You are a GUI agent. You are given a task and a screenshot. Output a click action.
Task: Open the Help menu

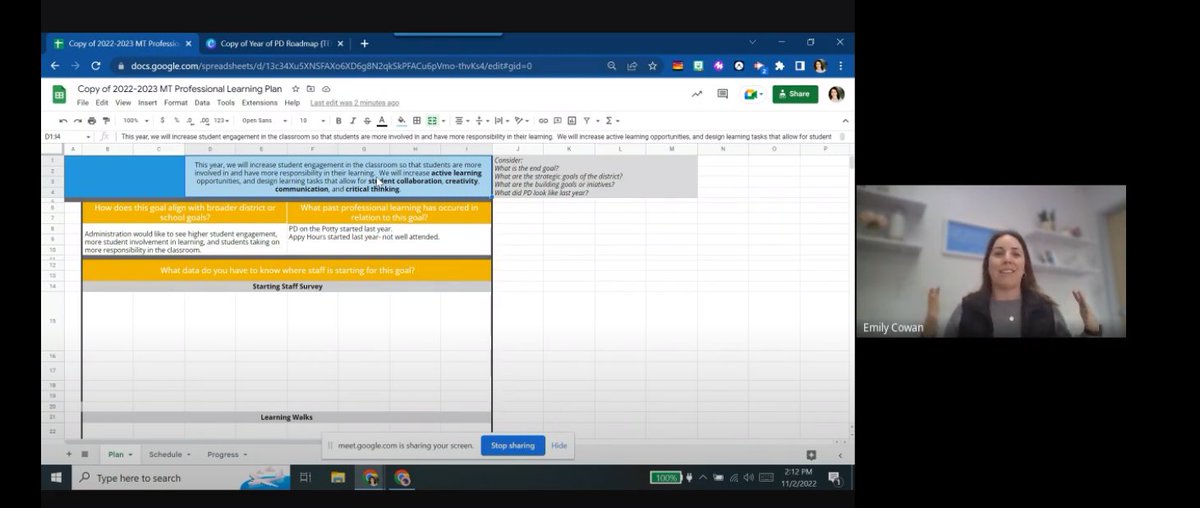point(292,102)
